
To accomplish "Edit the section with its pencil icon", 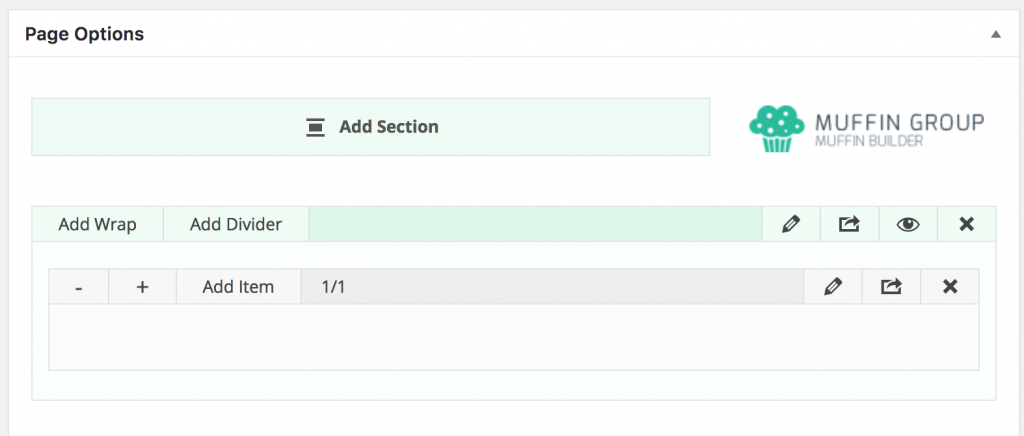I will [x=791, y=224].
